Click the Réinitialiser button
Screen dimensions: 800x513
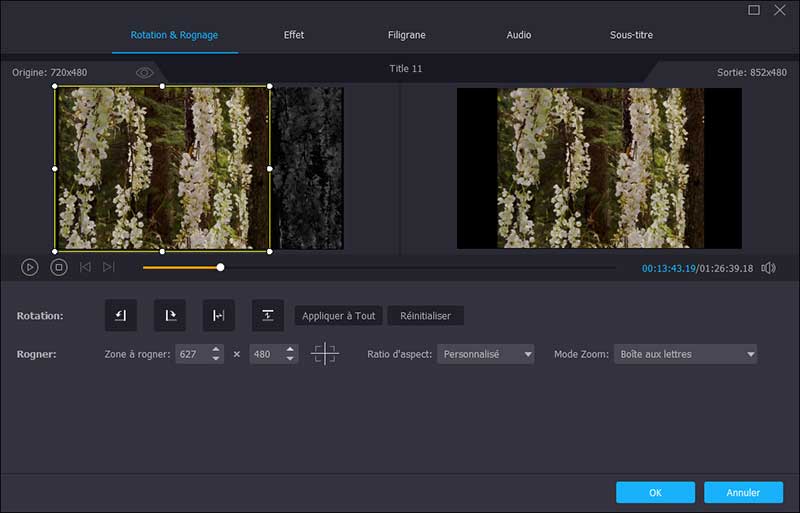click(425, 316)
